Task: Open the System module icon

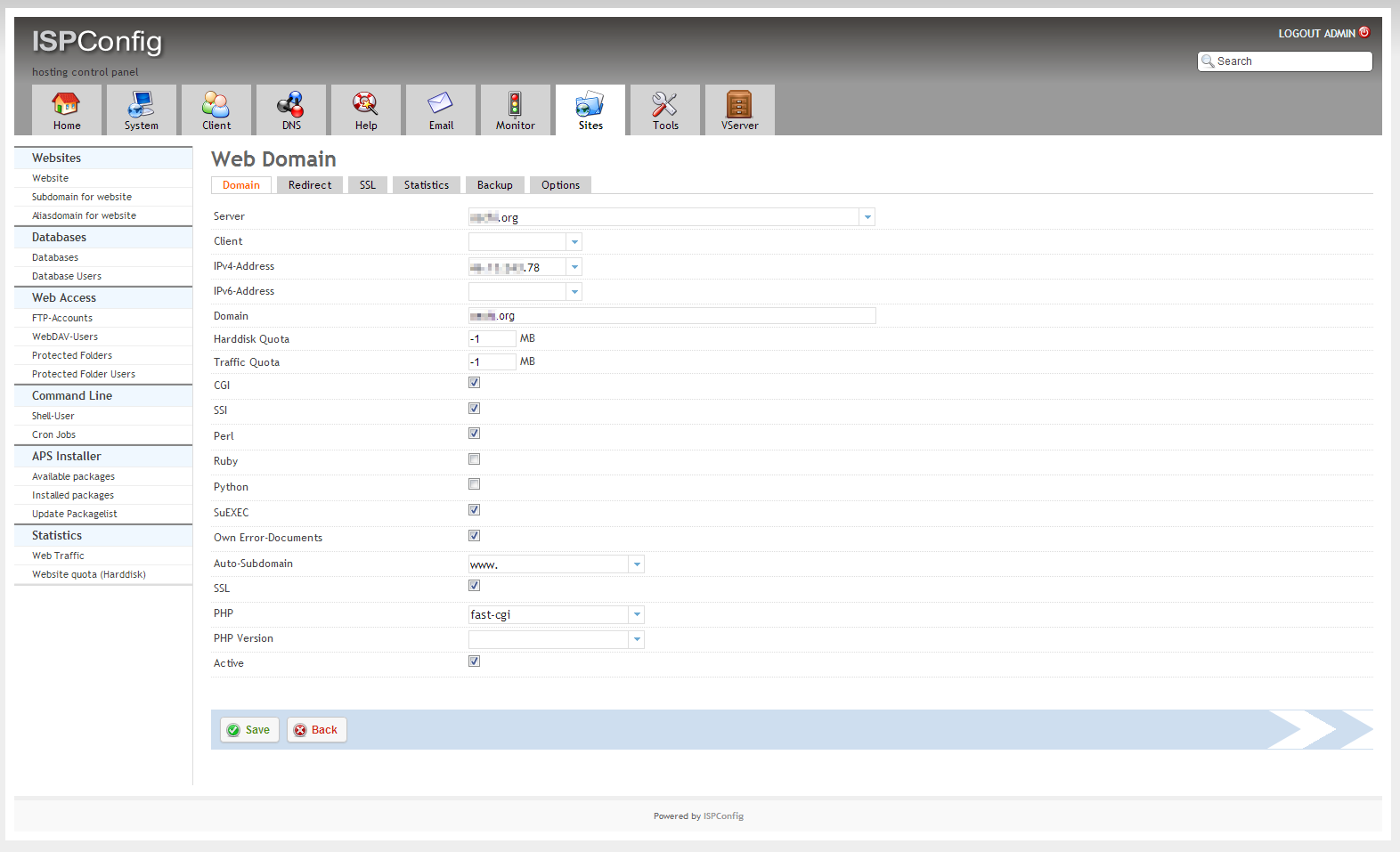Action: coord(141,105)
